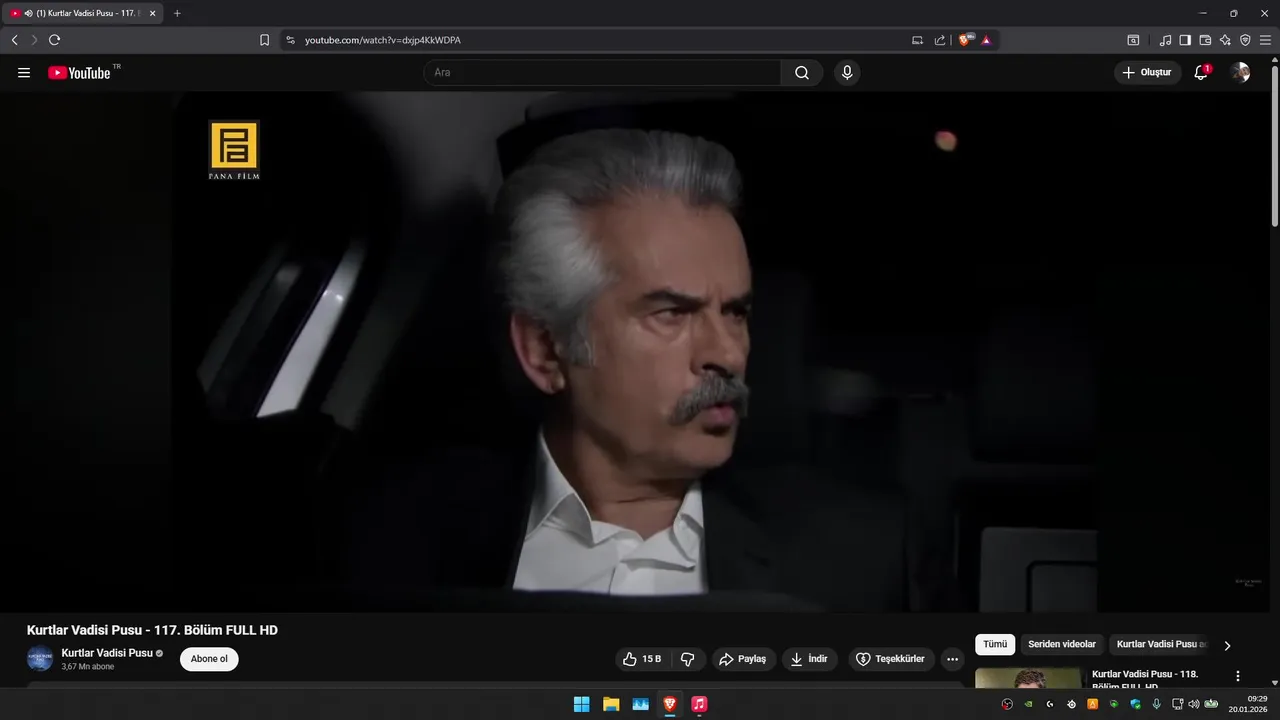Like the video with thumbs up
The height and width of the screenshot is (720, 1280).
pos(642,659)
